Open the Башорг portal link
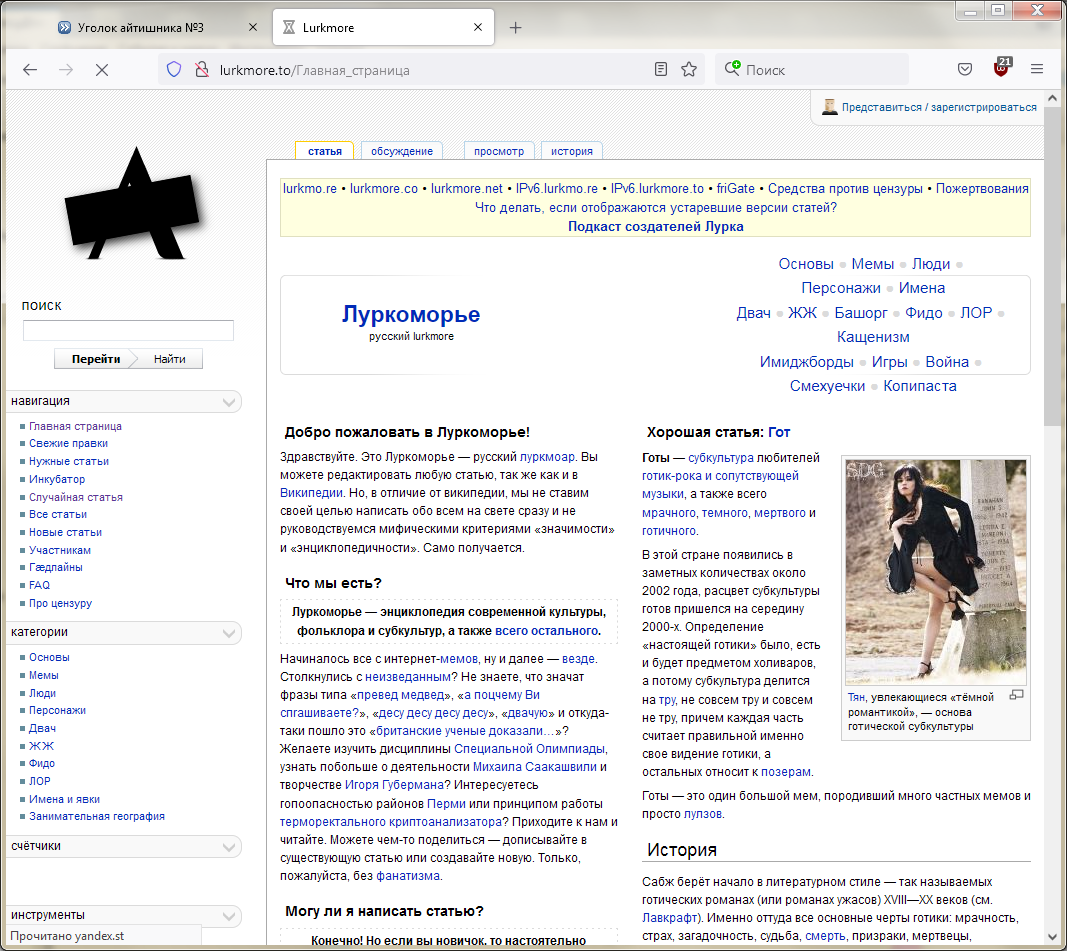This screenshot has width=1067, height=951. 861,313
